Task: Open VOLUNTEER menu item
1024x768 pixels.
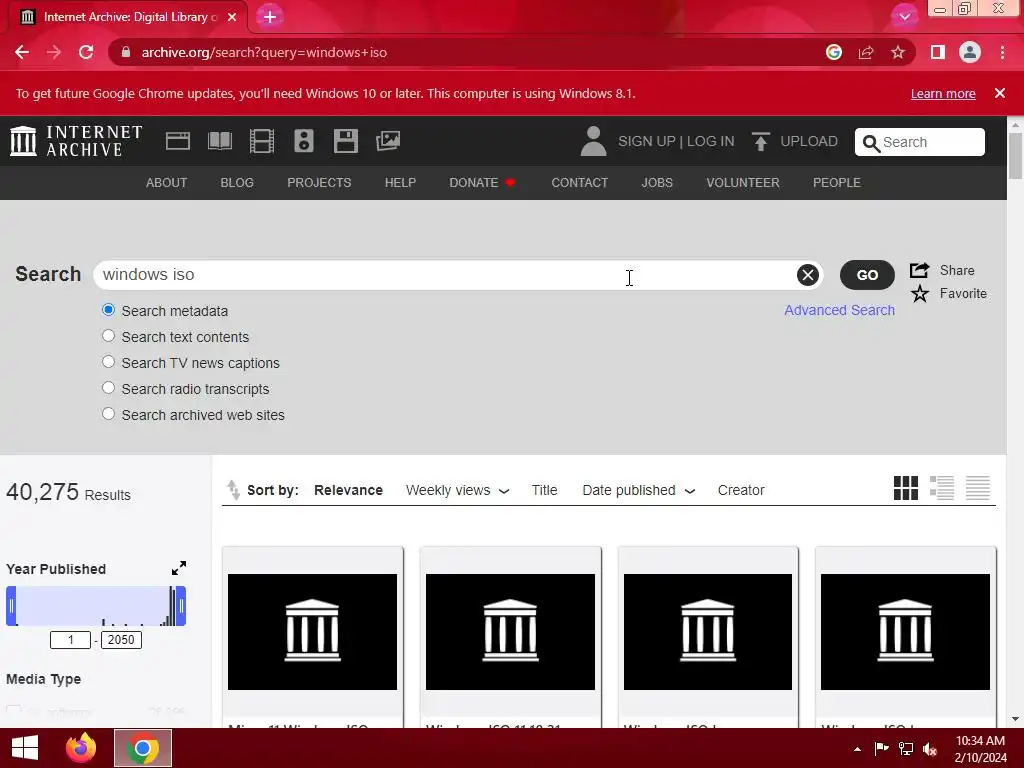Action: click(743, 183)
